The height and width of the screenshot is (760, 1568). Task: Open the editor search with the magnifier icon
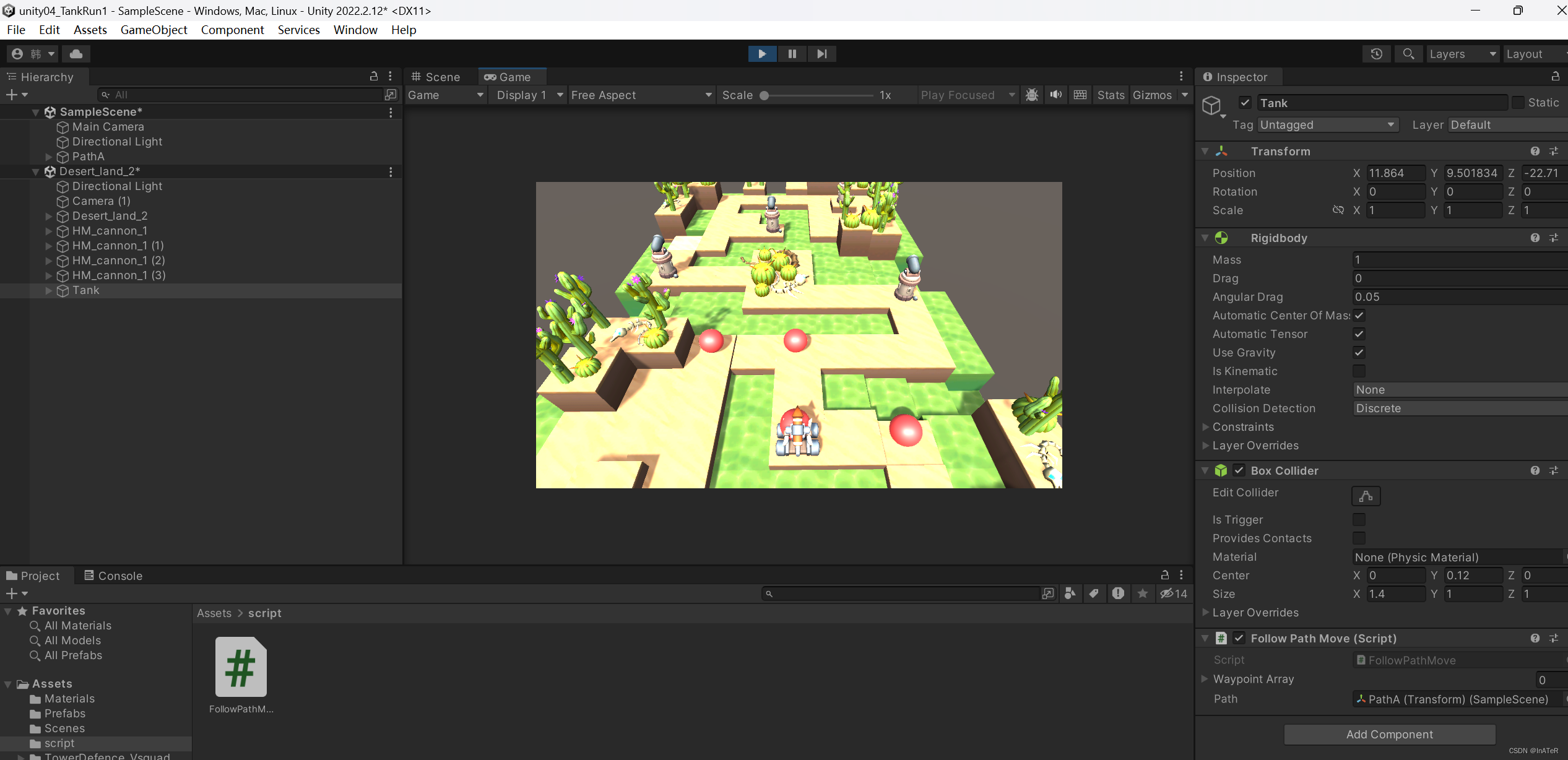click(x=1408, y=54)
